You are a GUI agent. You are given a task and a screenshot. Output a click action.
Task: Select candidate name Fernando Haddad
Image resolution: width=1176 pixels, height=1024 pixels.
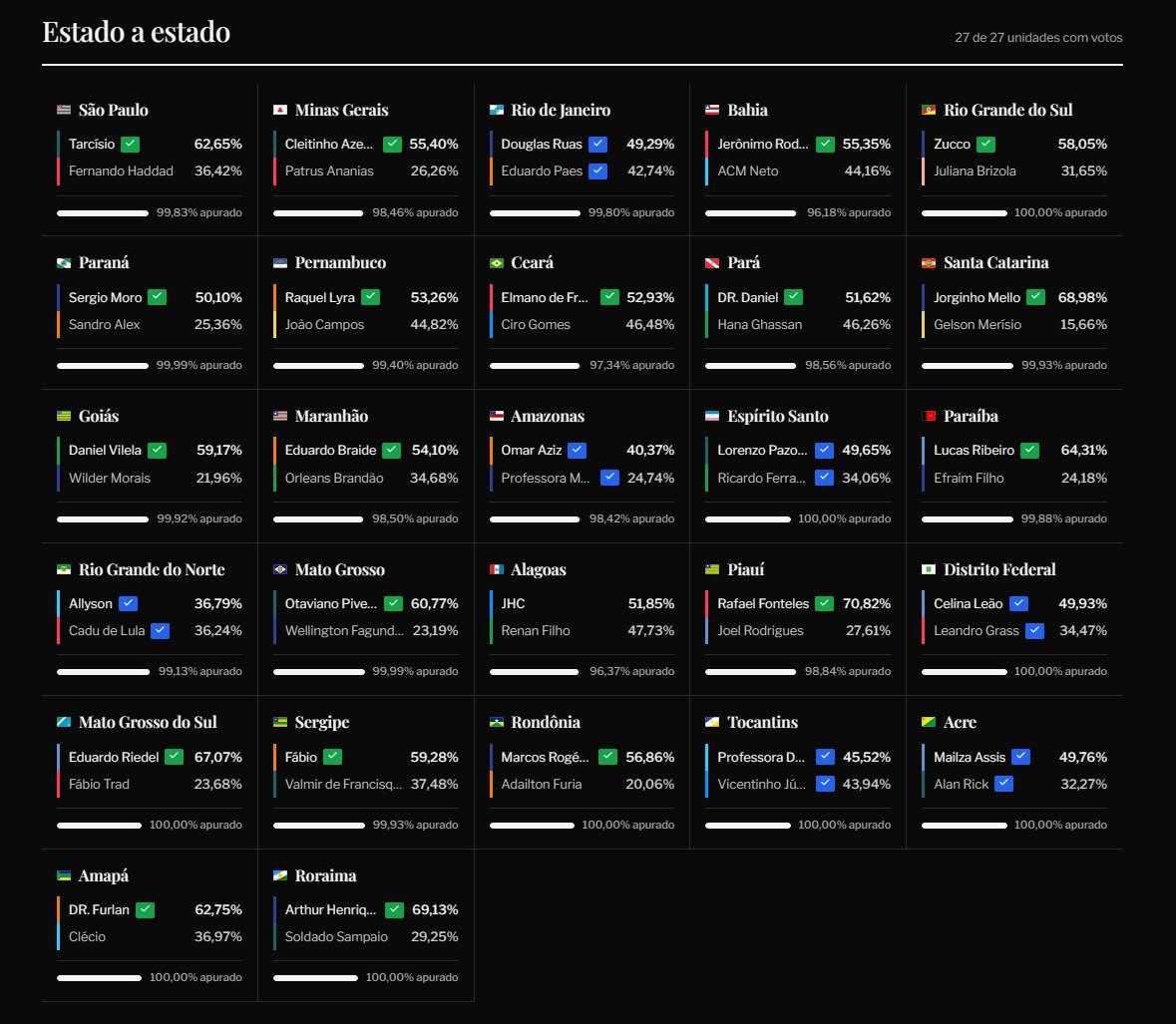[x=121, y=171]
